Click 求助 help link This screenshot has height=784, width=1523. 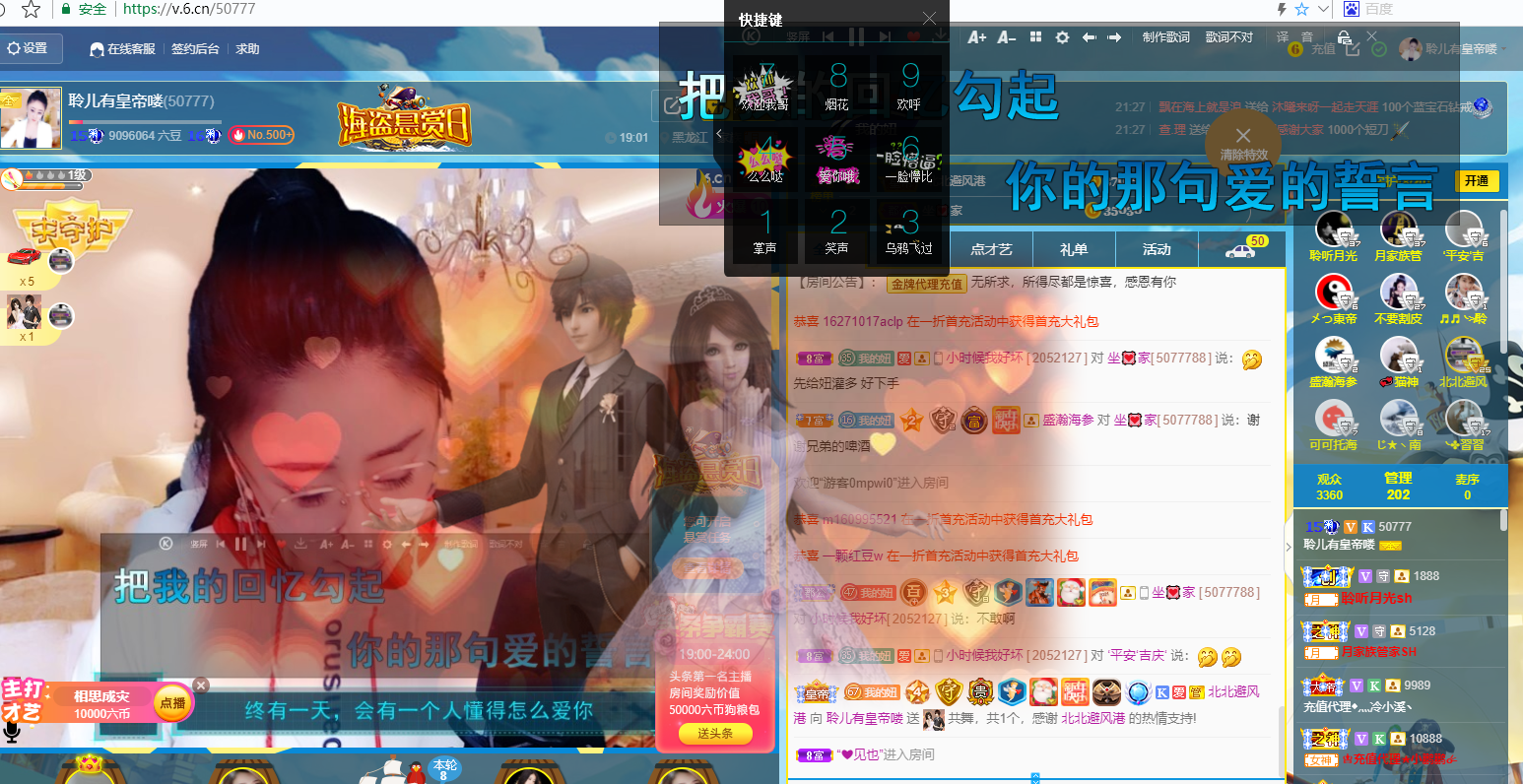coord(247,49)
